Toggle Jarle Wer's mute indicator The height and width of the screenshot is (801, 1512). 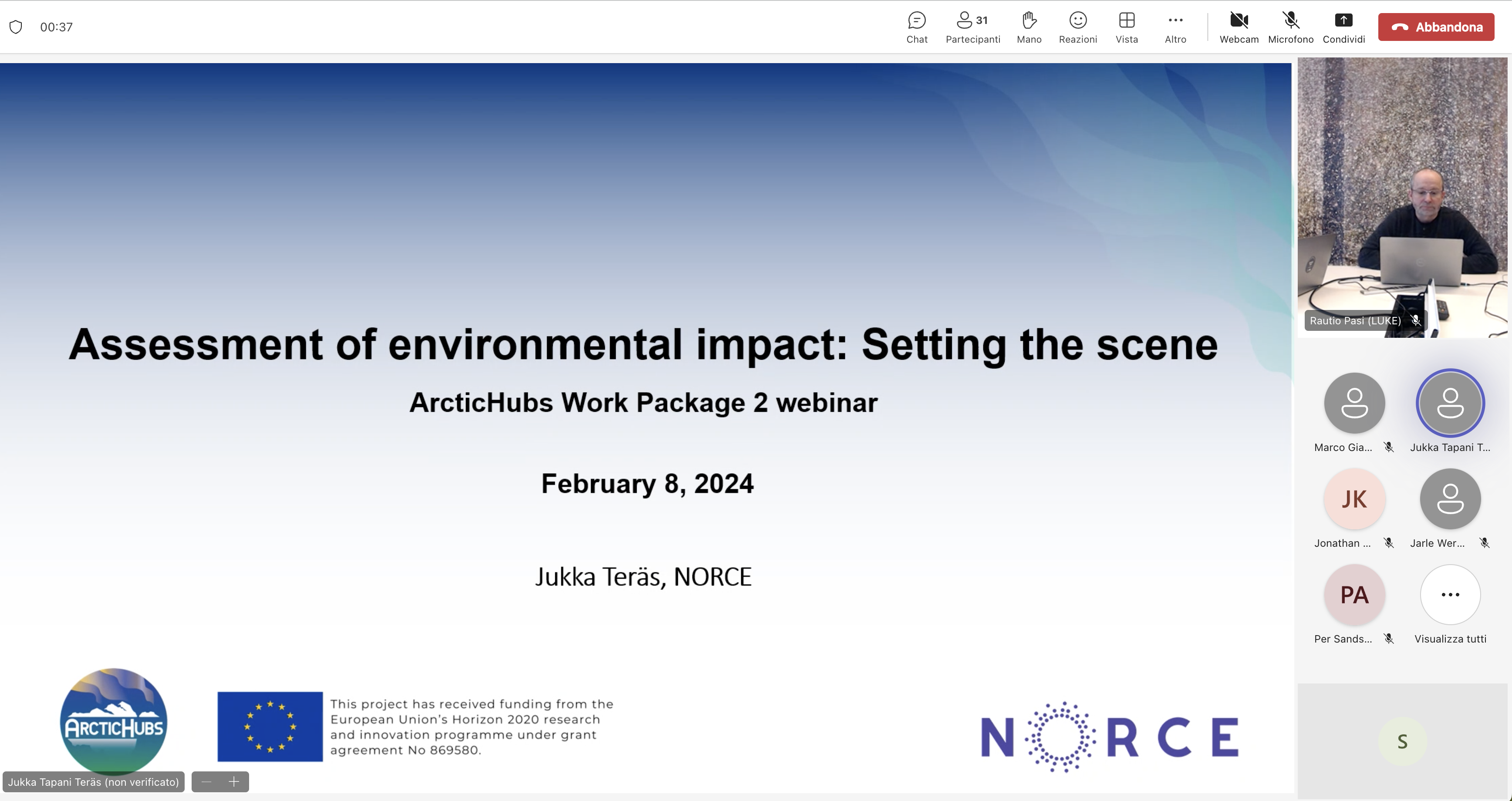coord(1485,543)
